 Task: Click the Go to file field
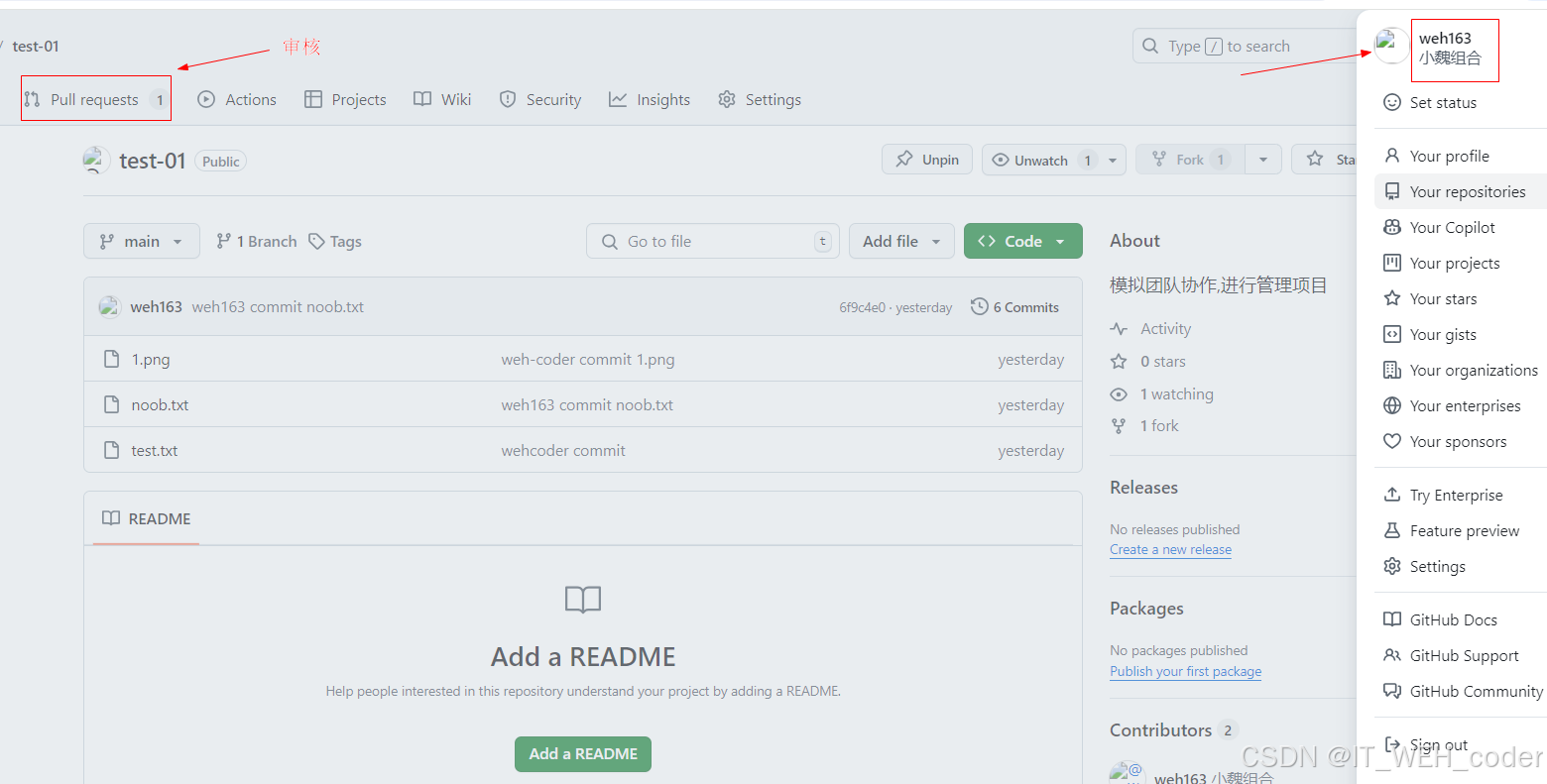coord(713,241)
